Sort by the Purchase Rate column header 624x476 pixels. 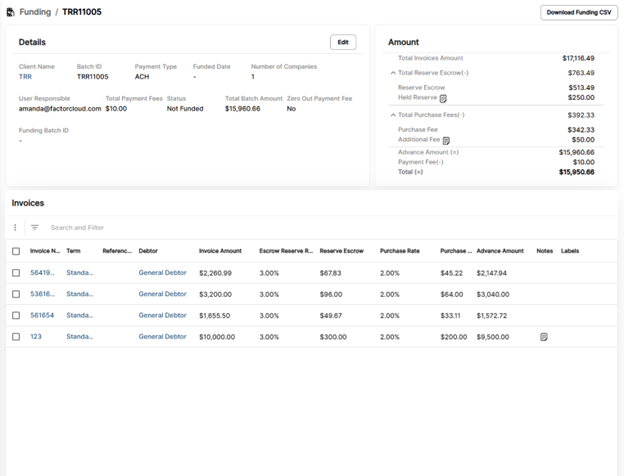pos(400,251)
